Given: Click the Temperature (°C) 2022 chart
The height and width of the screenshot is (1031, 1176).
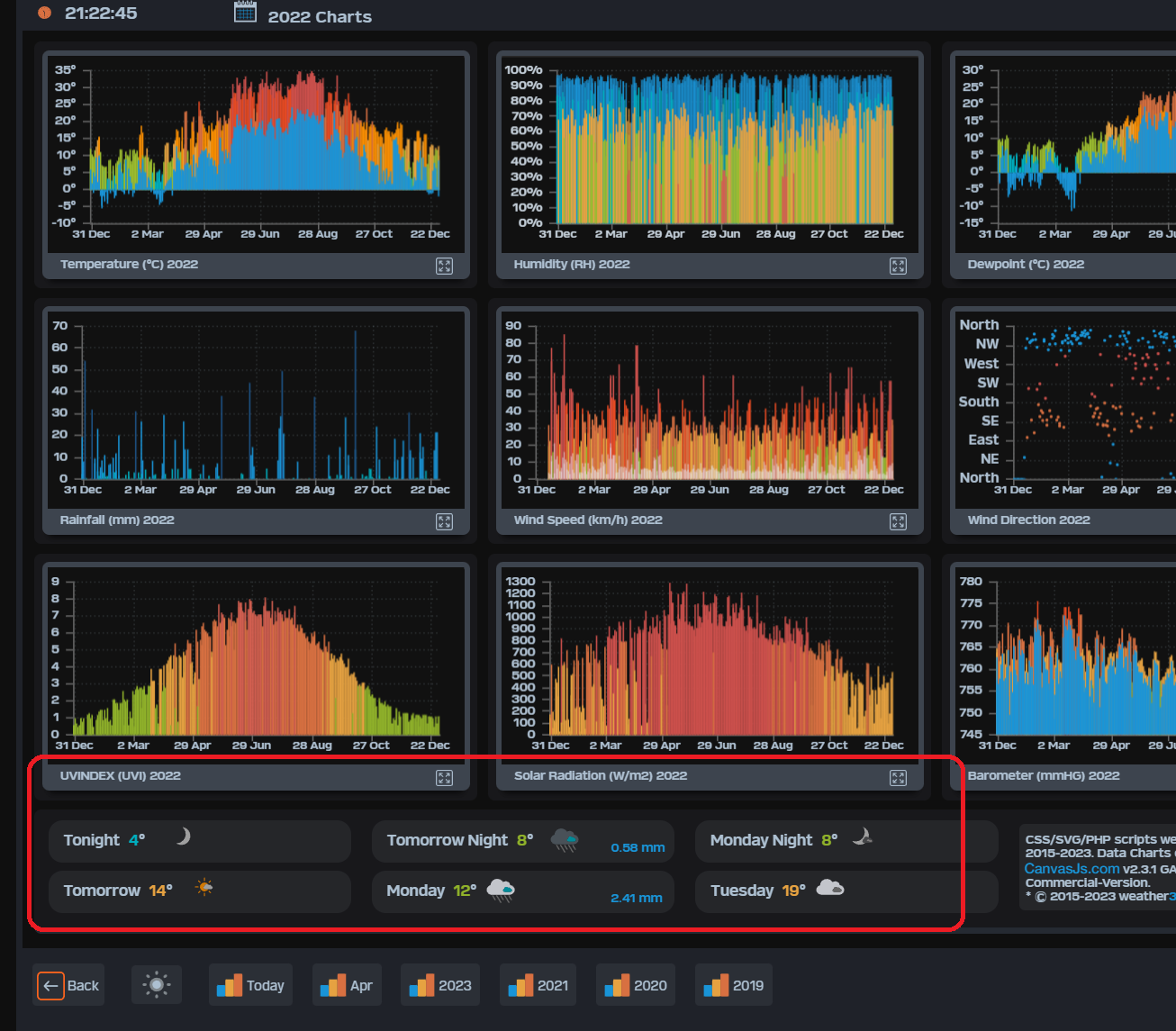Looking at the screenshot, I should click(256, 153).
